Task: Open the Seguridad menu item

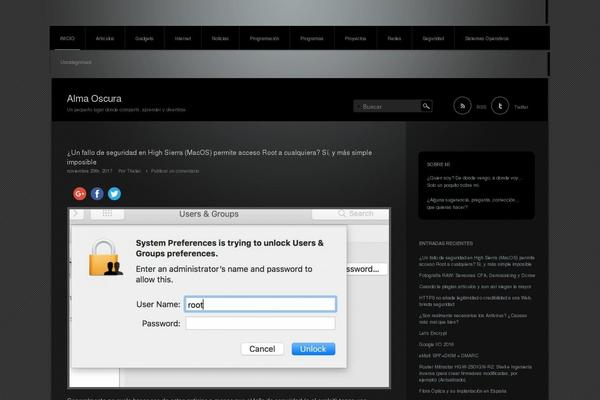Action: click(433, 38)
